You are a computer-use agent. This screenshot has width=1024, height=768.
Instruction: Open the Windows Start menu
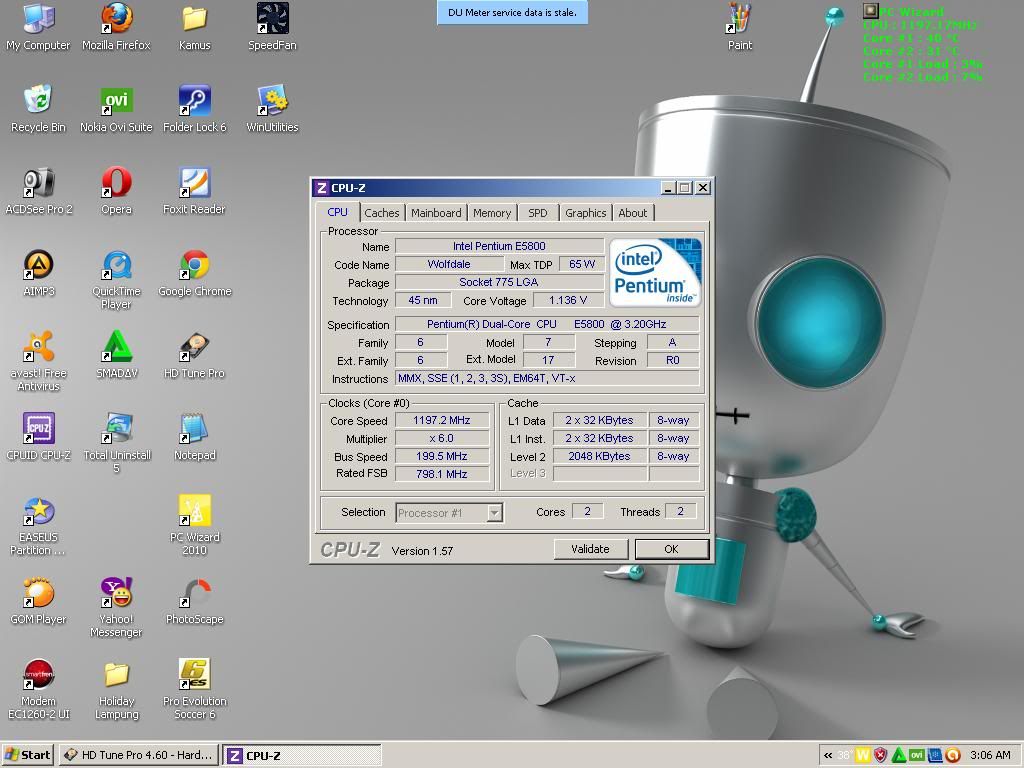point(27,755)
